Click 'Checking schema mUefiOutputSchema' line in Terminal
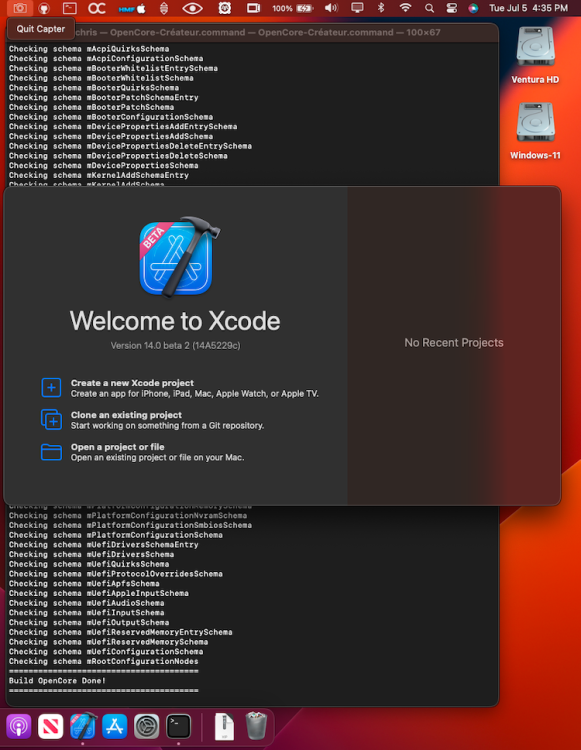581x750 pixels. click(x=89, y=623)
